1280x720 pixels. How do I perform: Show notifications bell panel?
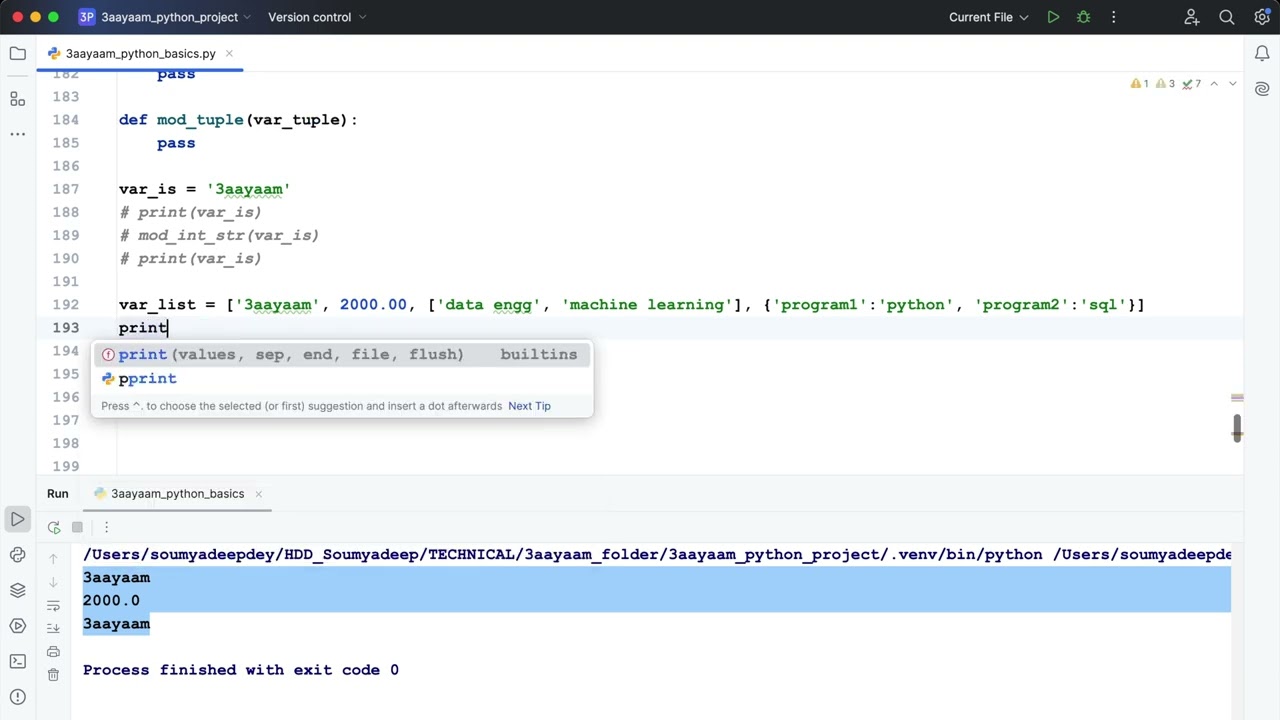coord(1262,54)
